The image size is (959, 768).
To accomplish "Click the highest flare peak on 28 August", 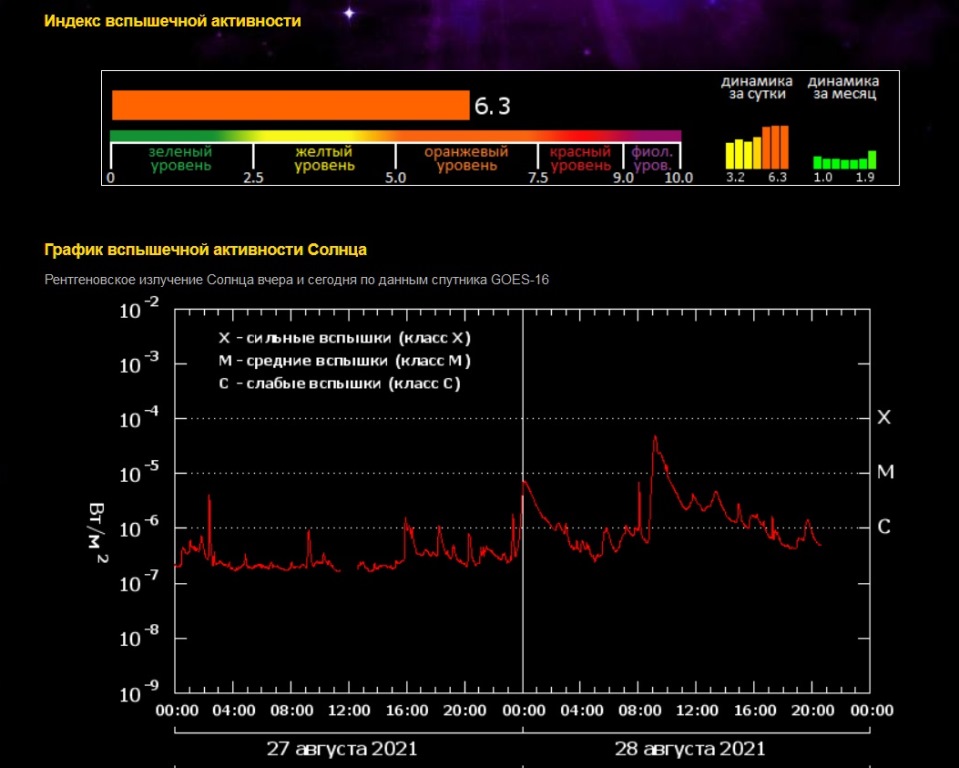I will click(655, 437).
